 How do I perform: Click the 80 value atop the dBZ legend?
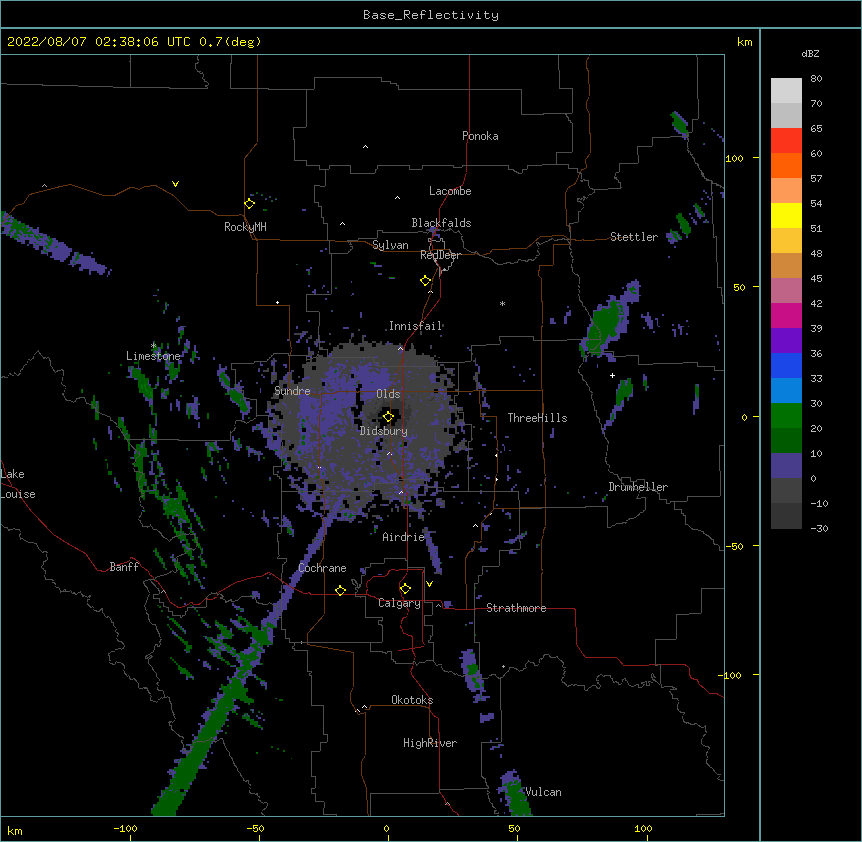click(816, 79)
